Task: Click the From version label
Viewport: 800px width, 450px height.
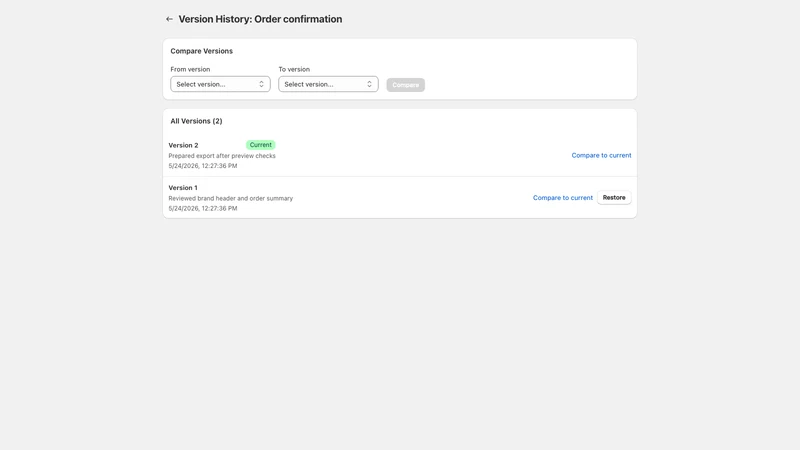Action: [x=190, y=69]
